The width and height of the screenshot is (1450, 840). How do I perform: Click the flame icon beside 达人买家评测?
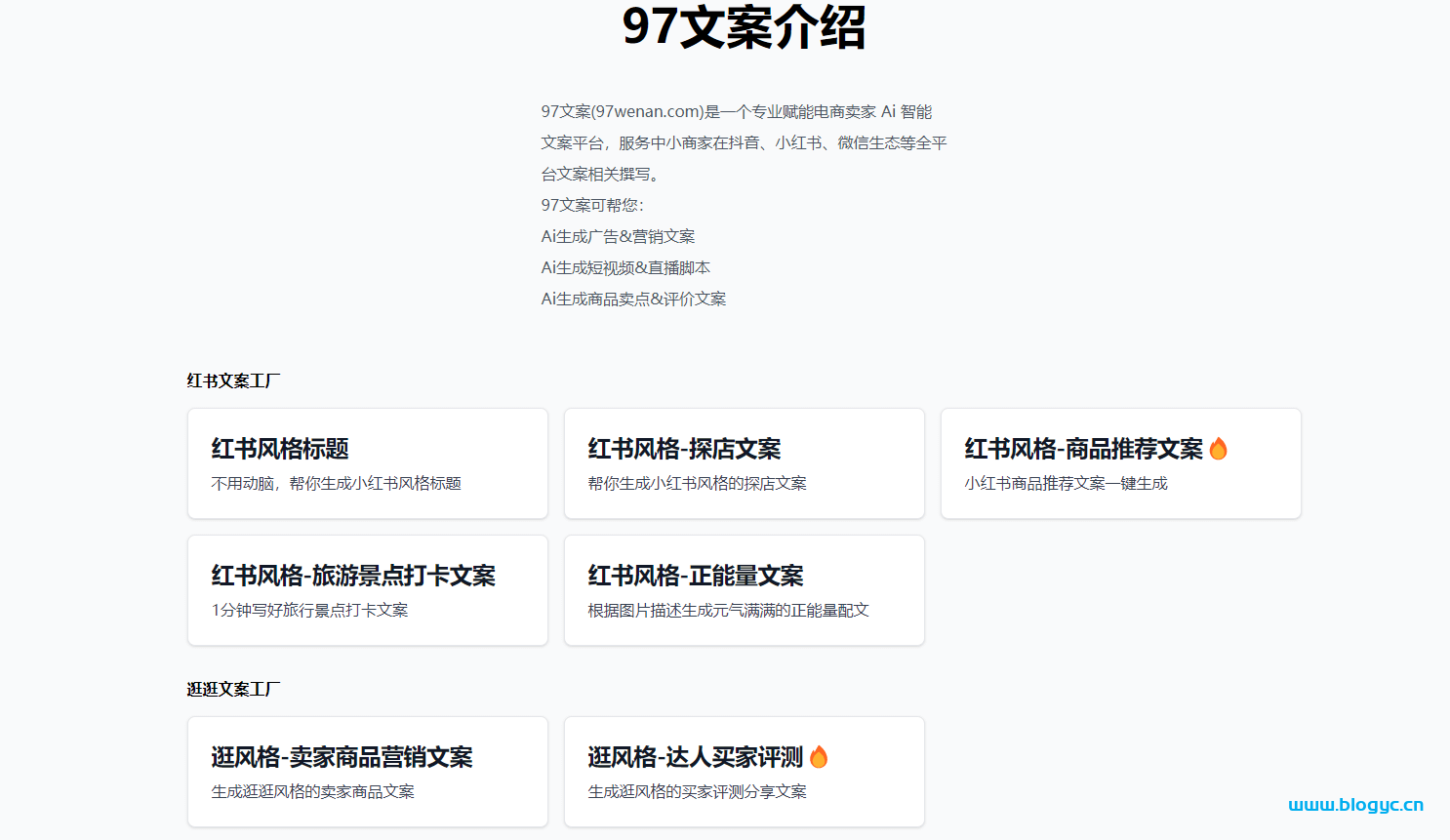pyautogui.click(x=819, y=757)
